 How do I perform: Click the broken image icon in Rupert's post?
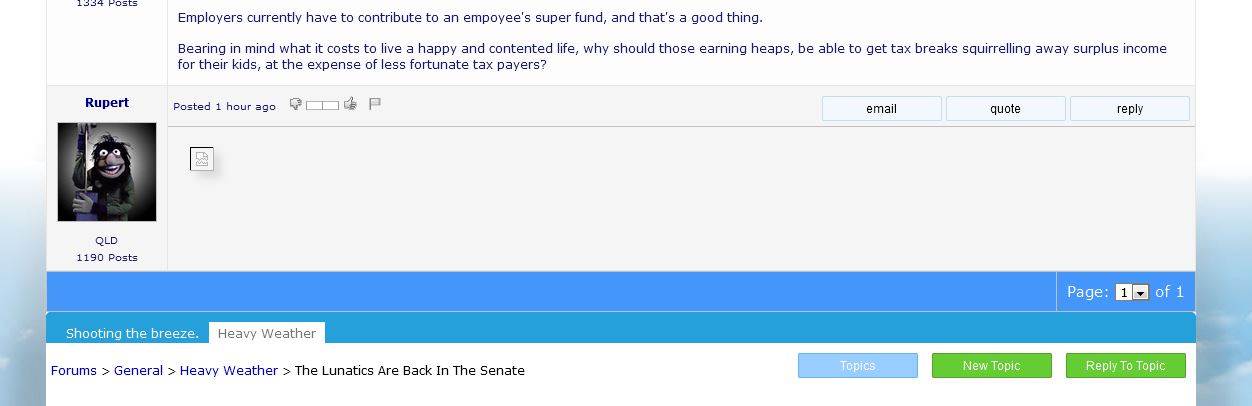[202, 159]
